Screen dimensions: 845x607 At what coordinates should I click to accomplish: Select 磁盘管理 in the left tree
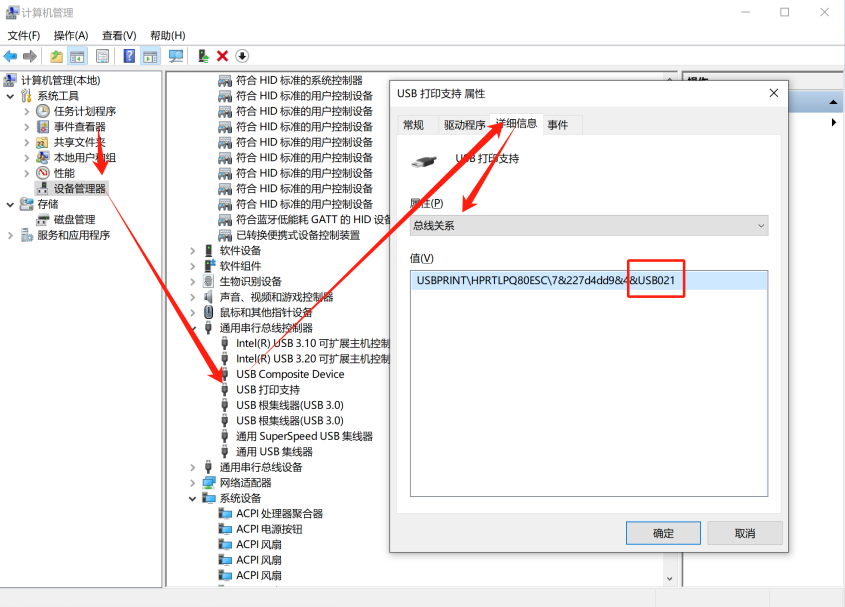pos(74,219)
